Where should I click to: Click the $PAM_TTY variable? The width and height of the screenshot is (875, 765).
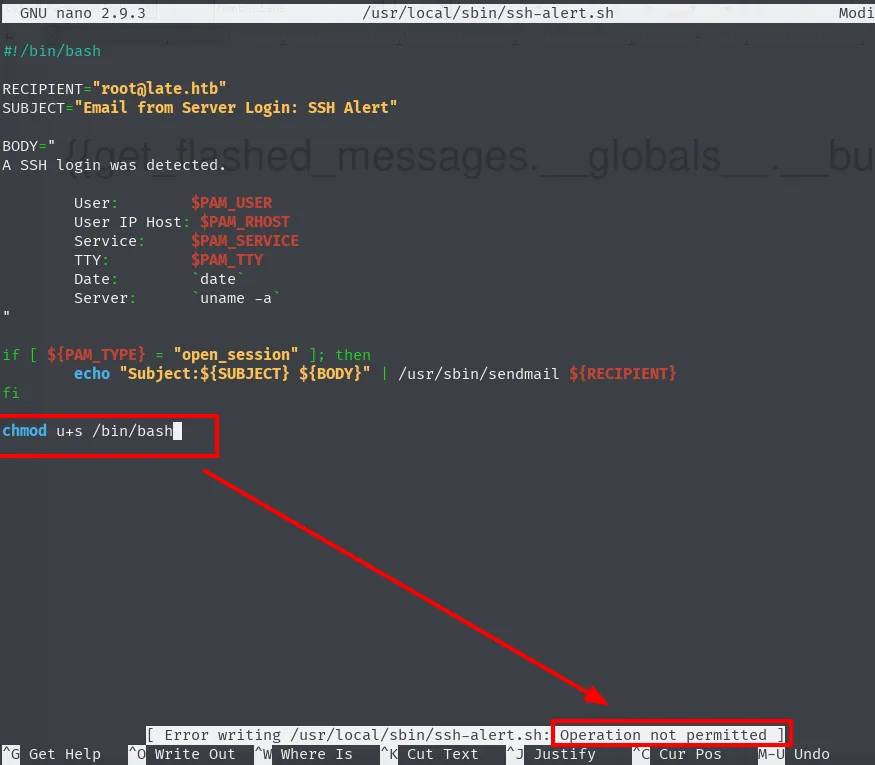click(x=227, y=259)
